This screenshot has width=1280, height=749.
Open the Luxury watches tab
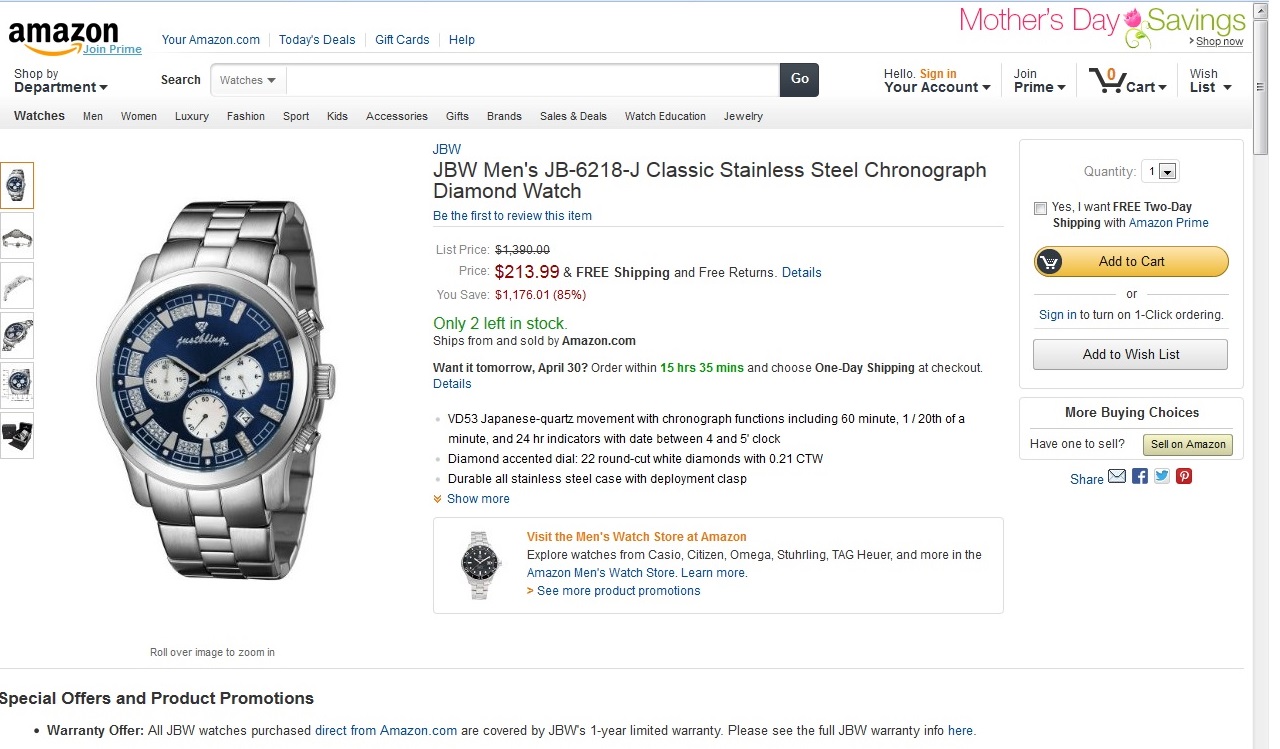[x=192, y=116]
